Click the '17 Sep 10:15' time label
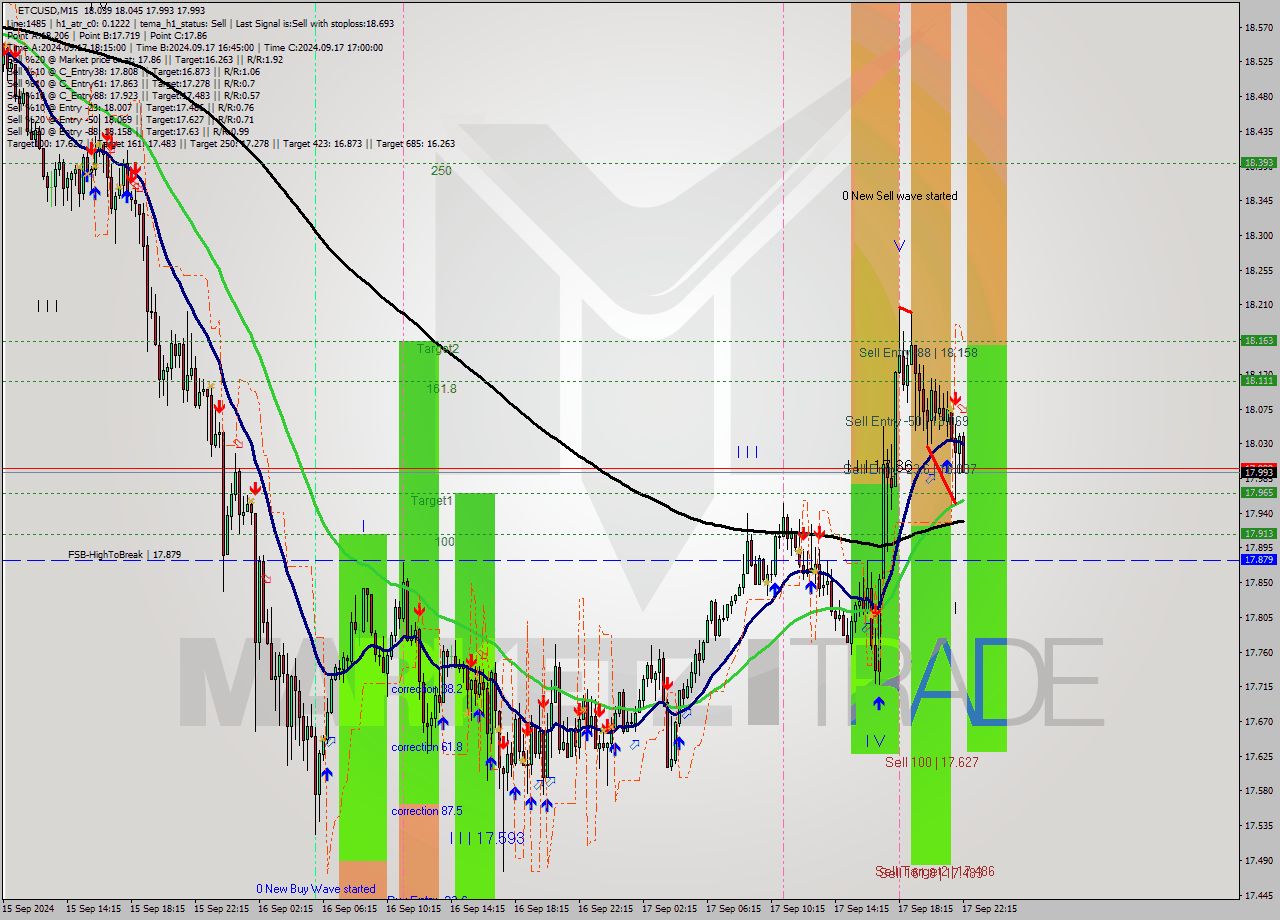1280x920 pixels. [x=798, y=909]
